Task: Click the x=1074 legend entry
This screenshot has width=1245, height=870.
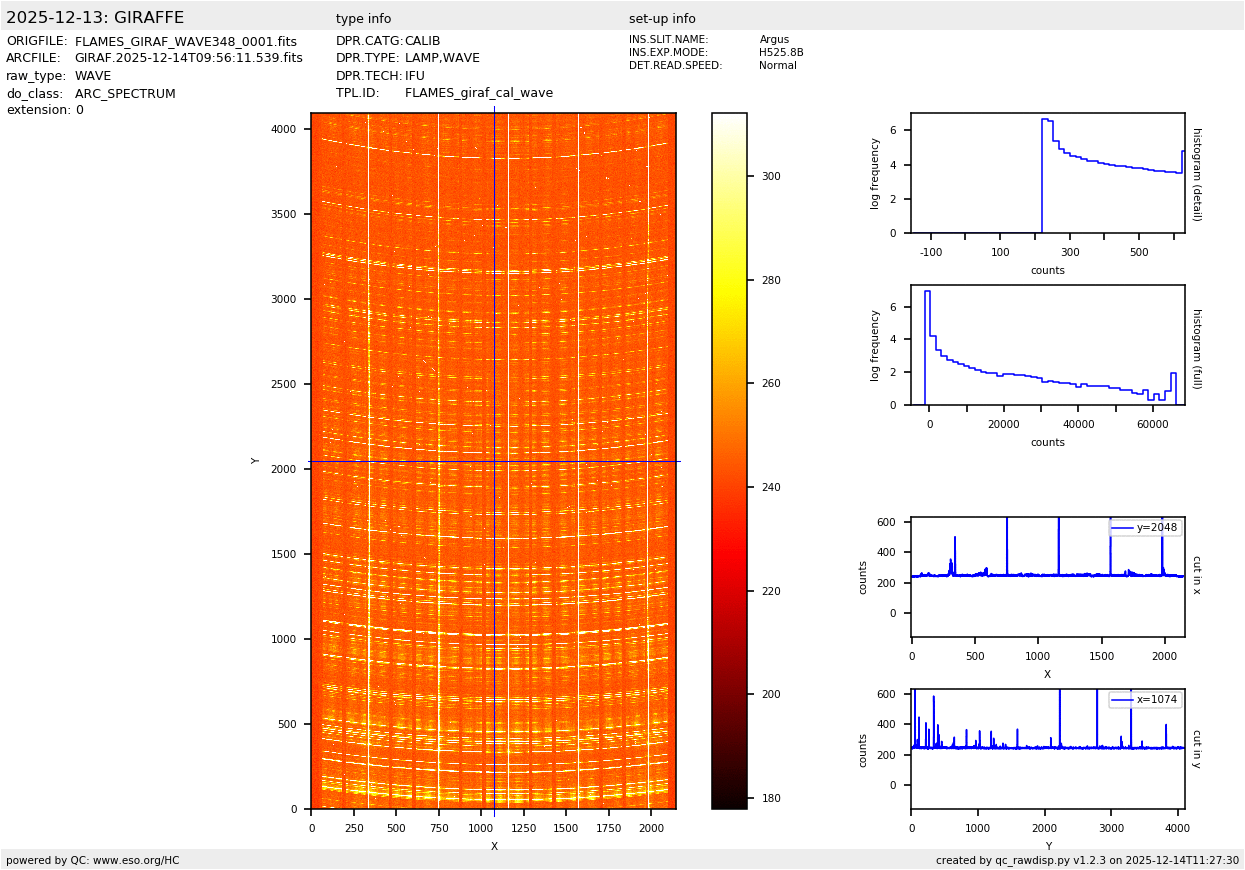Action: 1145,700
